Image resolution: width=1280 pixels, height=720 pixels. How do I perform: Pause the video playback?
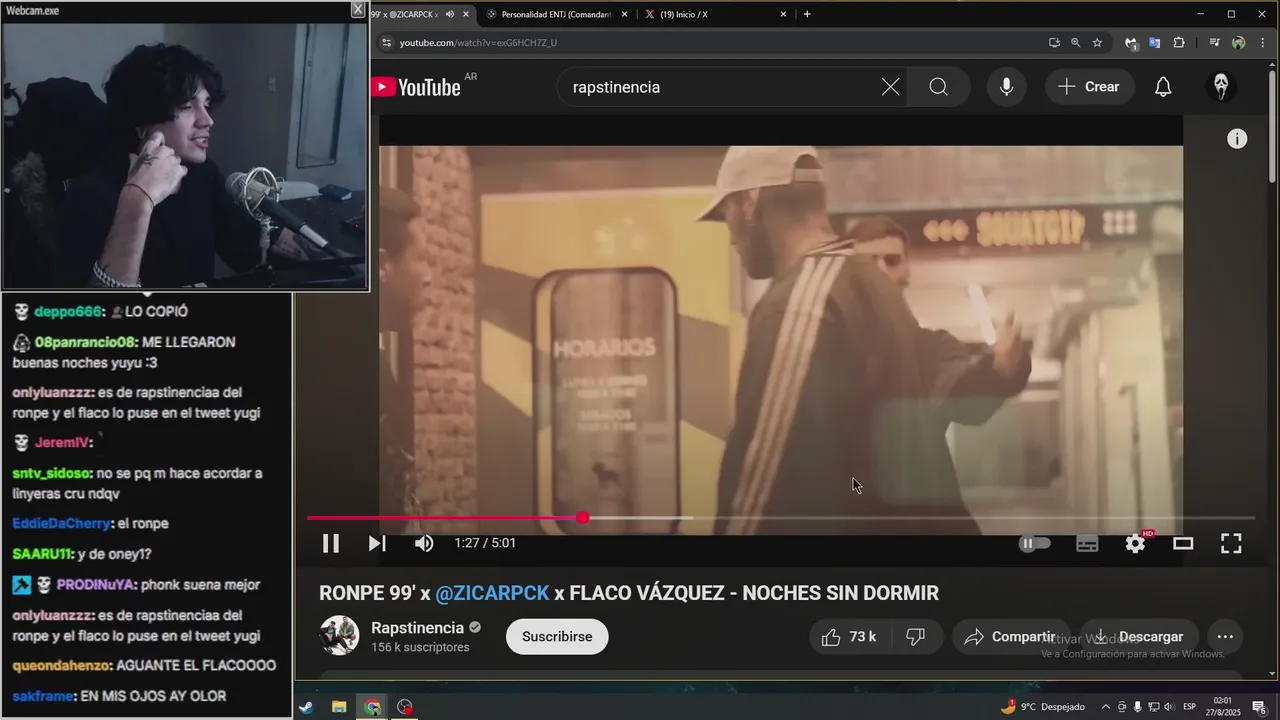[331, 543]
